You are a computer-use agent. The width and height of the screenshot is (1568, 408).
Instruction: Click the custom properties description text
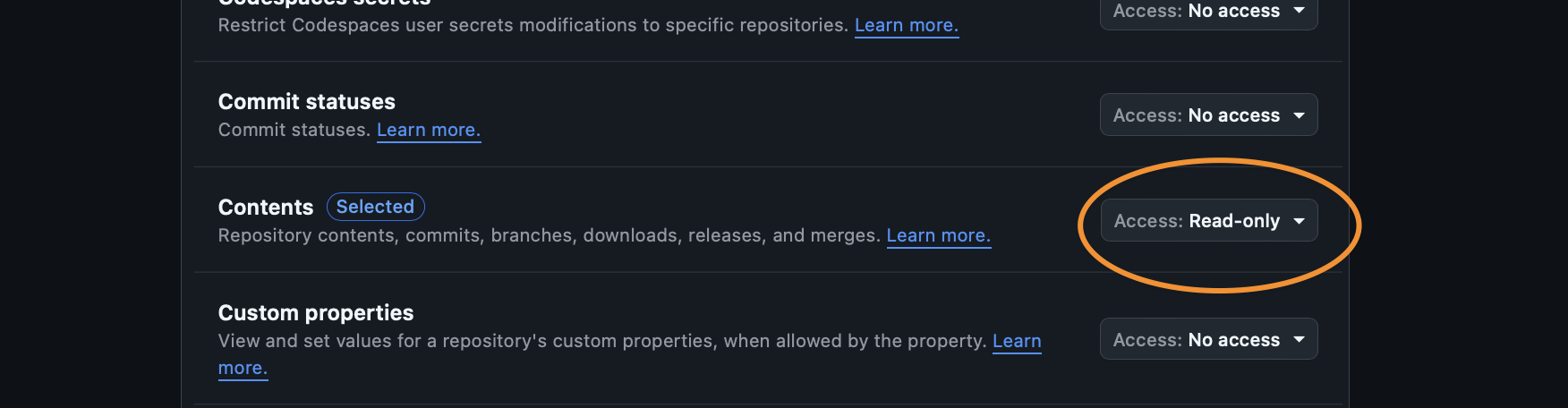tap(601, 342)
